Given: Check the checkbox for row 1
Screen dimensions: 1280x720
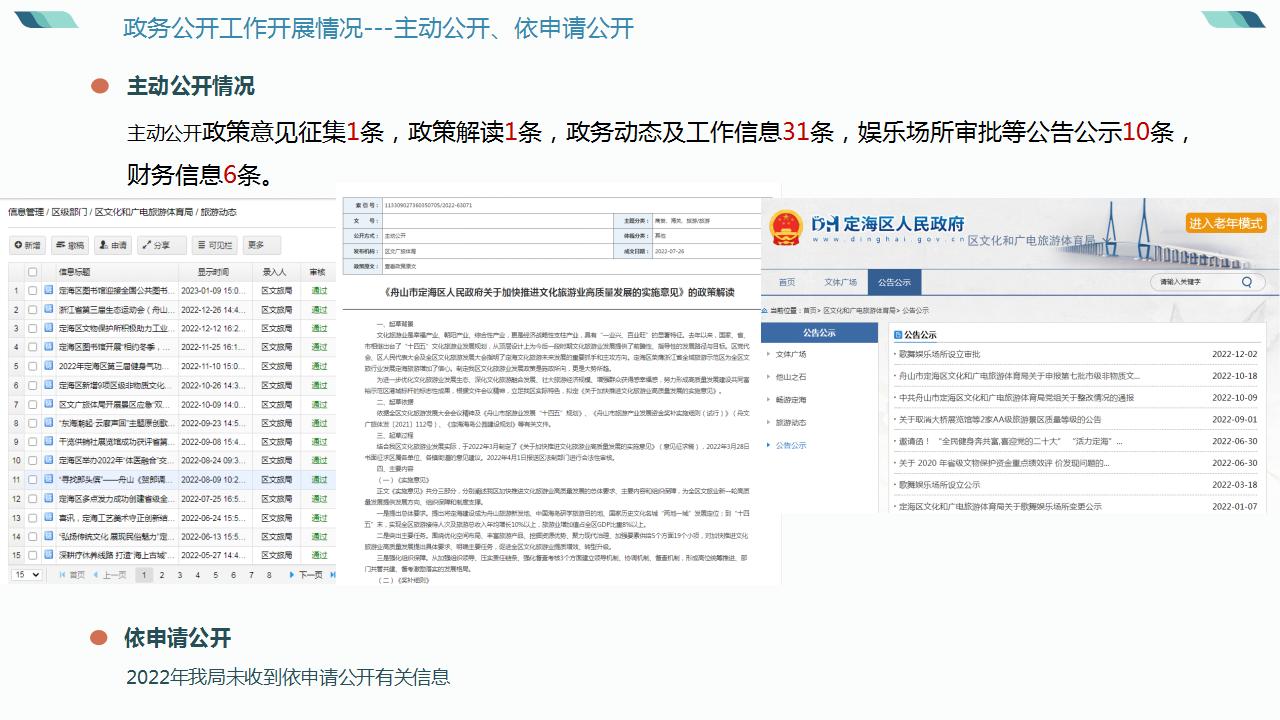Looking at the screenshot, I should 32,291.
